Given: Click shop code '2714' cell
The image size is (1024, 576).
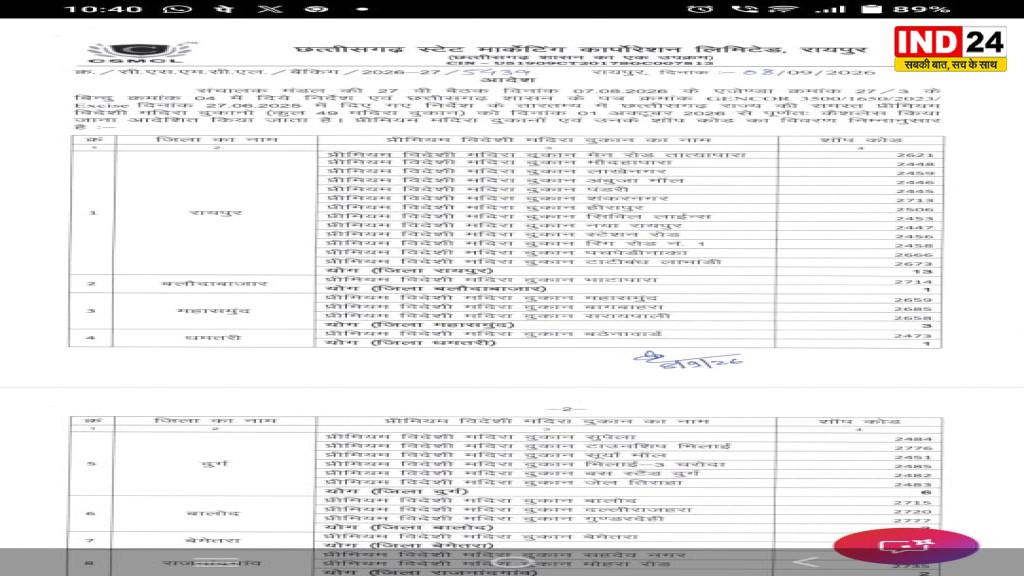Looking at the screenshot, I should [x=914, y=281].
